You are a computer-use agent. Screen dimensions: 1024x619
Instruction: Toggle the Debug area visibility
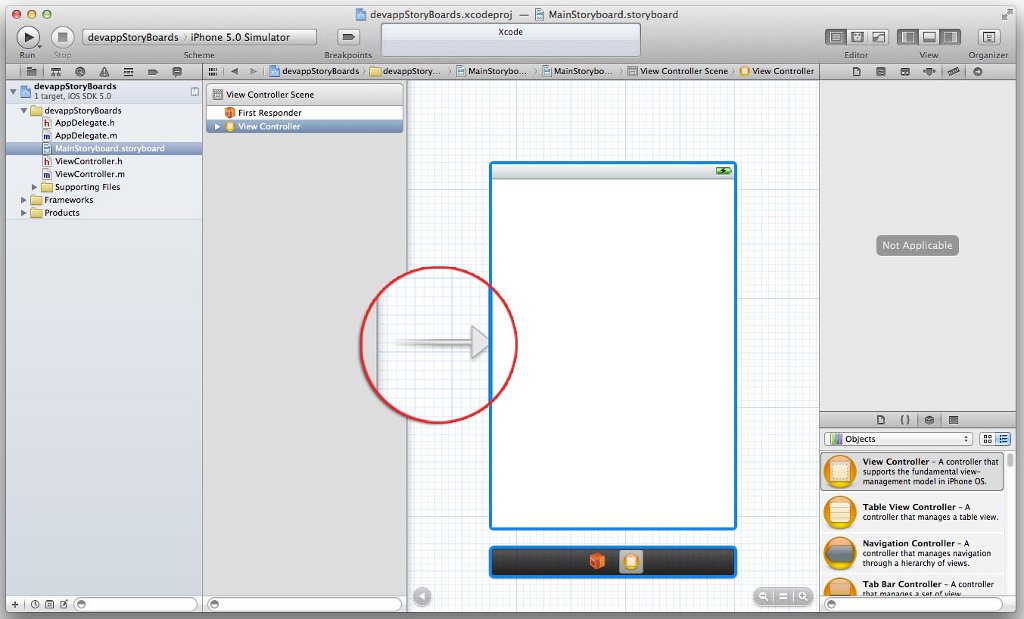pos(929,37)
